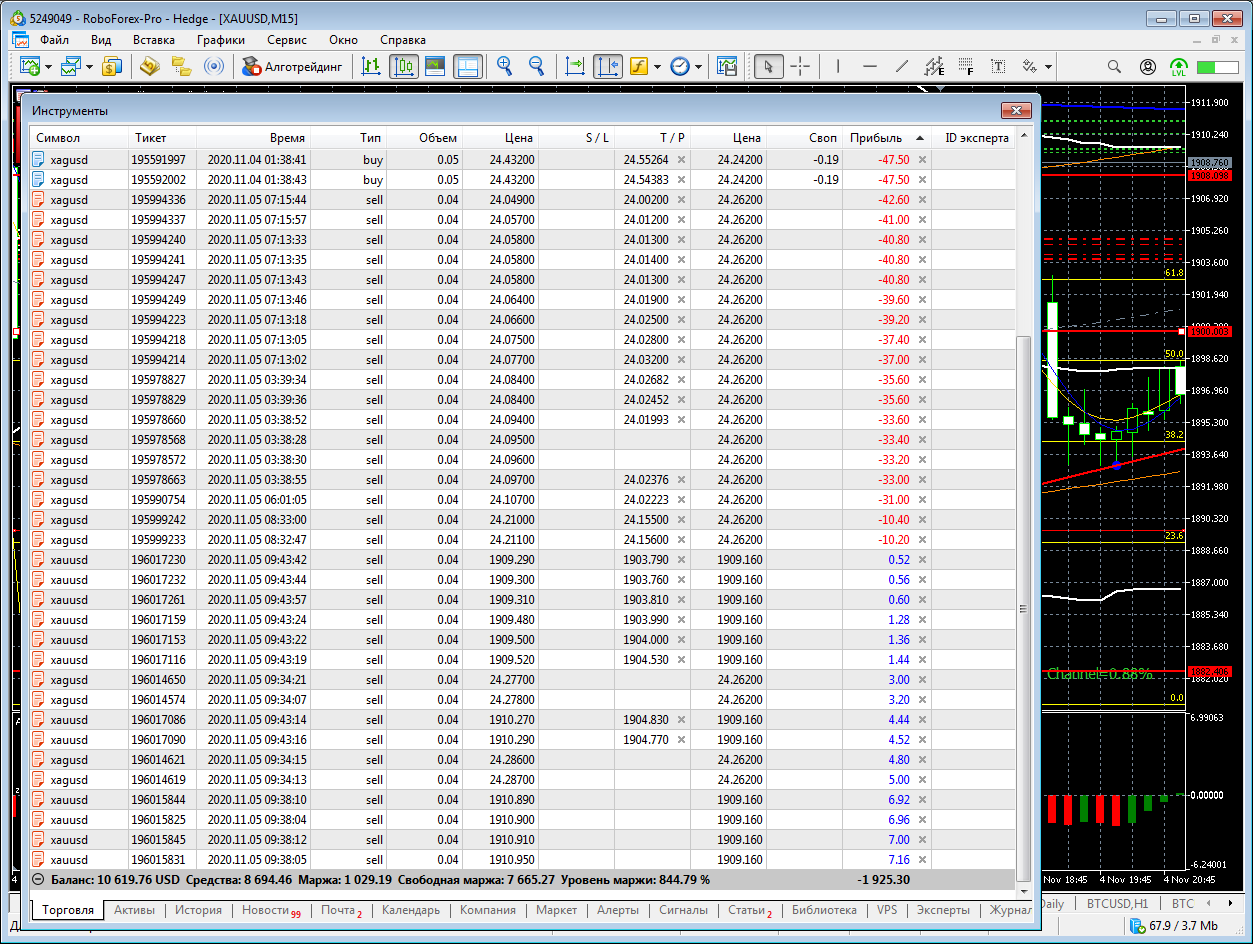Image resolution: width=1253 pixels, height=944 pixels.
Task: Open the user account profile icon
Action: click(x=1147, y=66)
